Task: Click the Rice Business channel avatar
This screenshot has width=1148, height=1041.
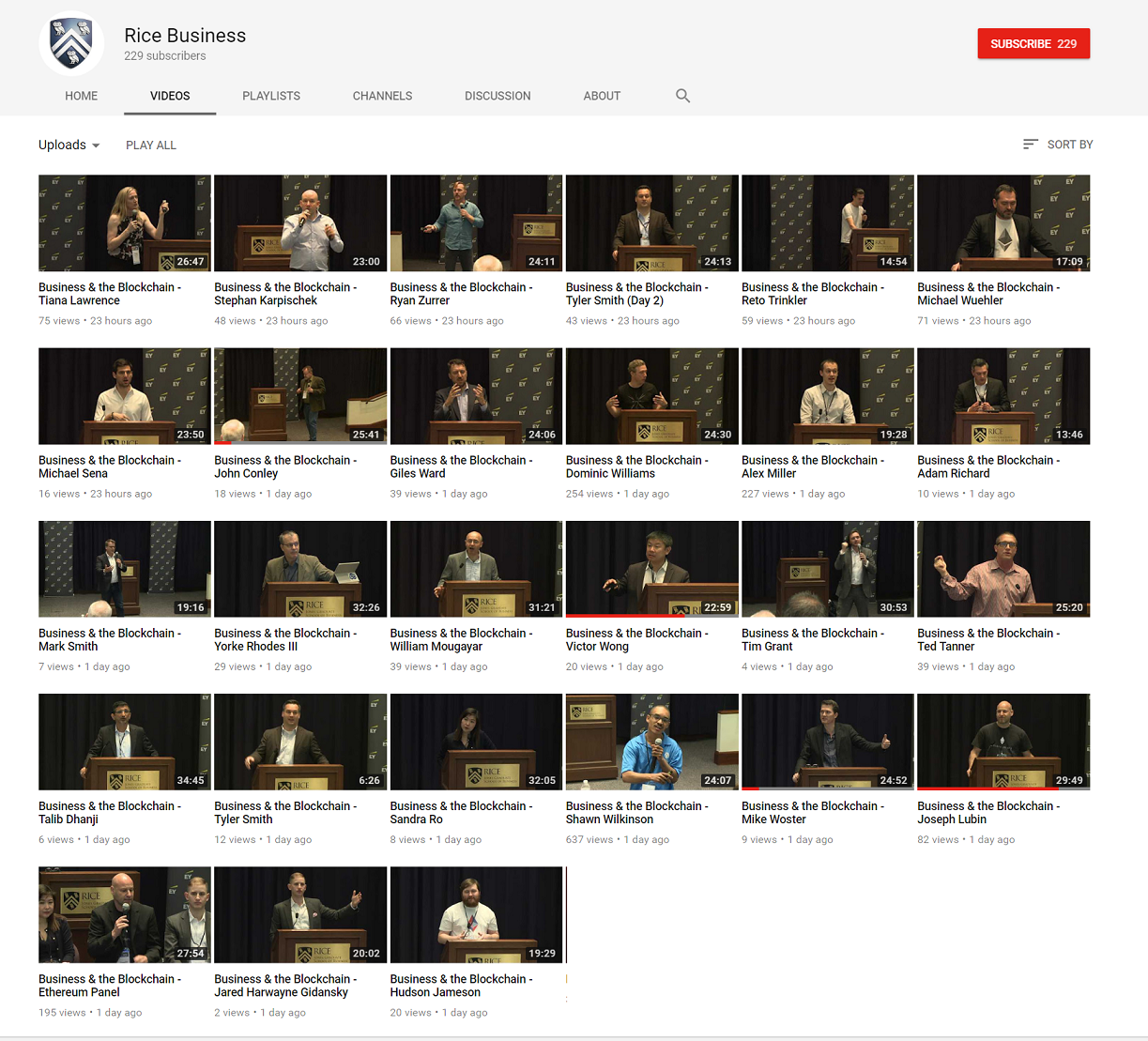Action: 71,43
